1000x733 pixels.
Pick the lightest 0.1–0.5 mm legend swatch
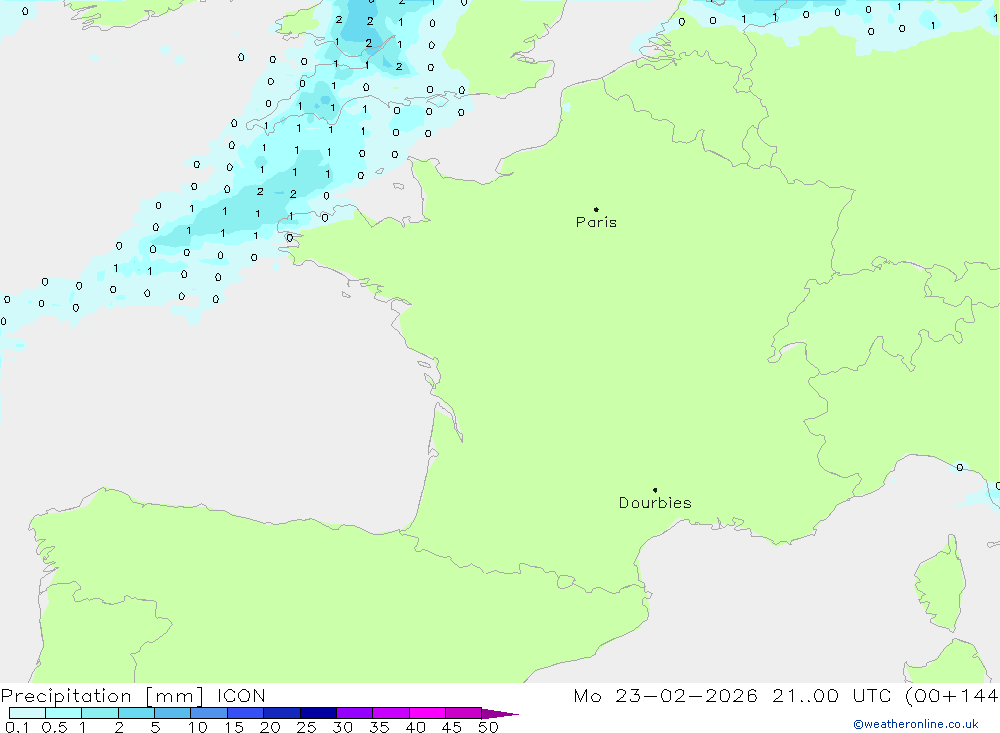point(27,713)
